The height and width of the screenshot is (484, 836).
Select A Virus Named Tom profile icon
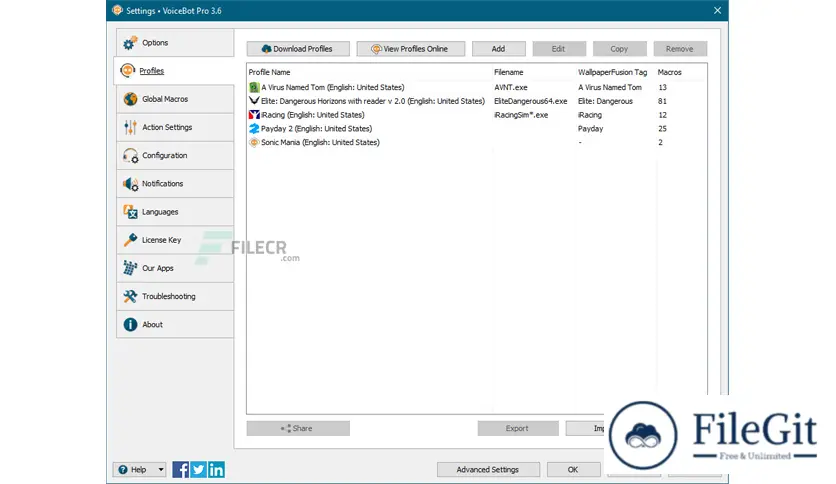(254, 87)
